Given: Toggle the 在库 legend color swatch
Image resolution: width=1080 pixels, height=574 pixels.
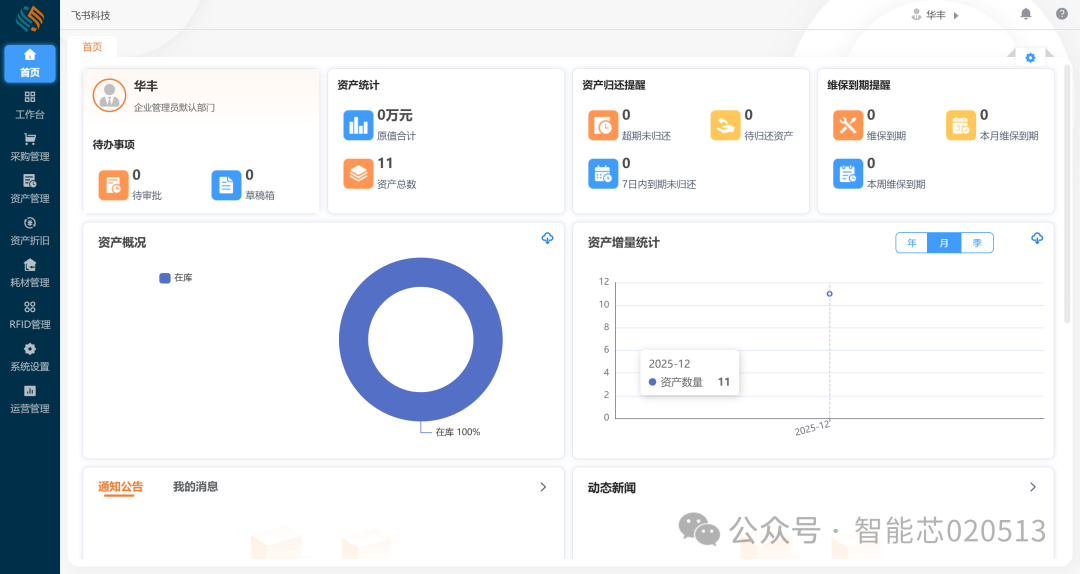Looking at the screenshot, I should point(165,278).
